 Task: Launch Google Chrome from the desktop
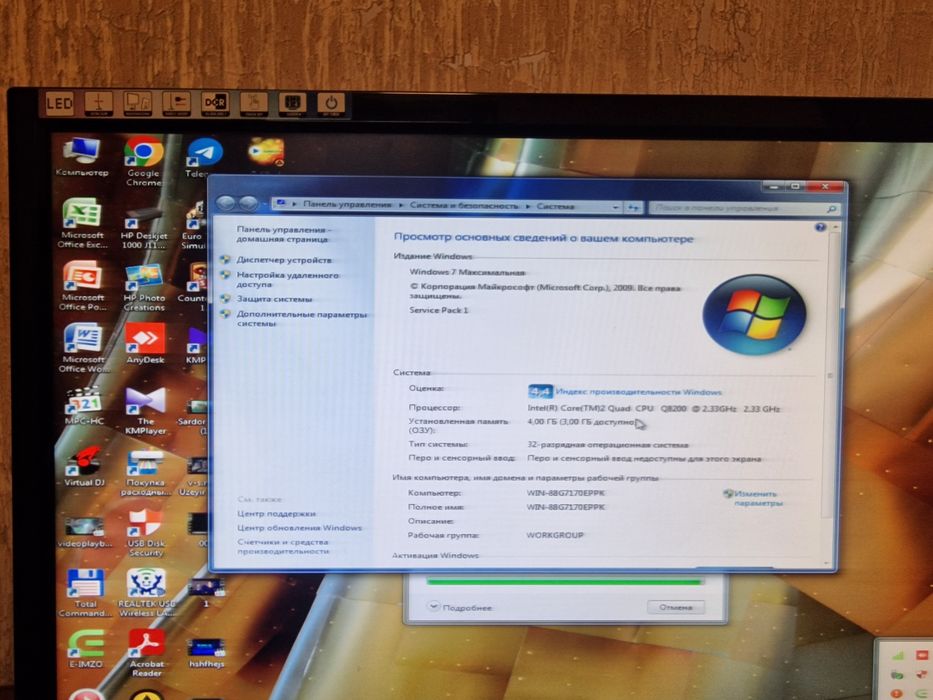coord(143,161)
